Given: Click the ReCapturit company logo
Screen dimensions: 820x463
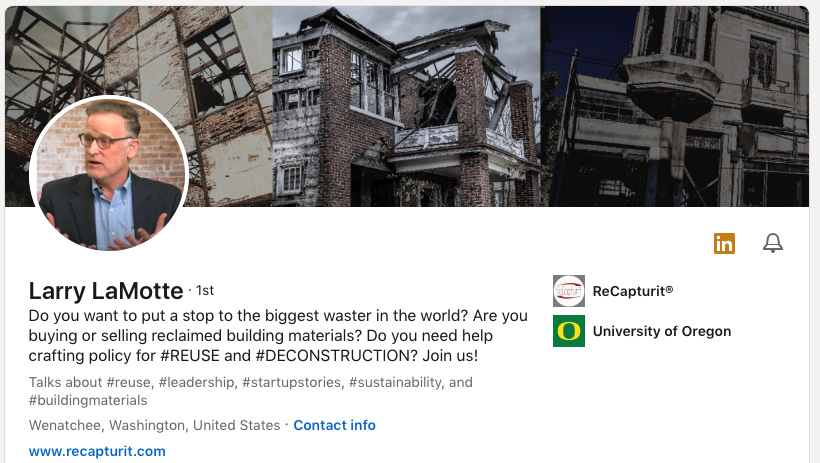Looking at the screenshot, I should 569,291.
